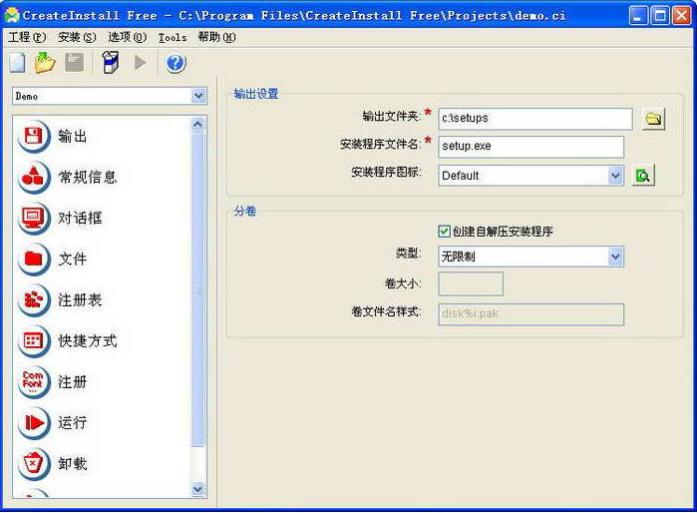Click the Open project folder icon
Image resolution: width=697 pixels, height=513 pixels.
(x=45, y=63)
